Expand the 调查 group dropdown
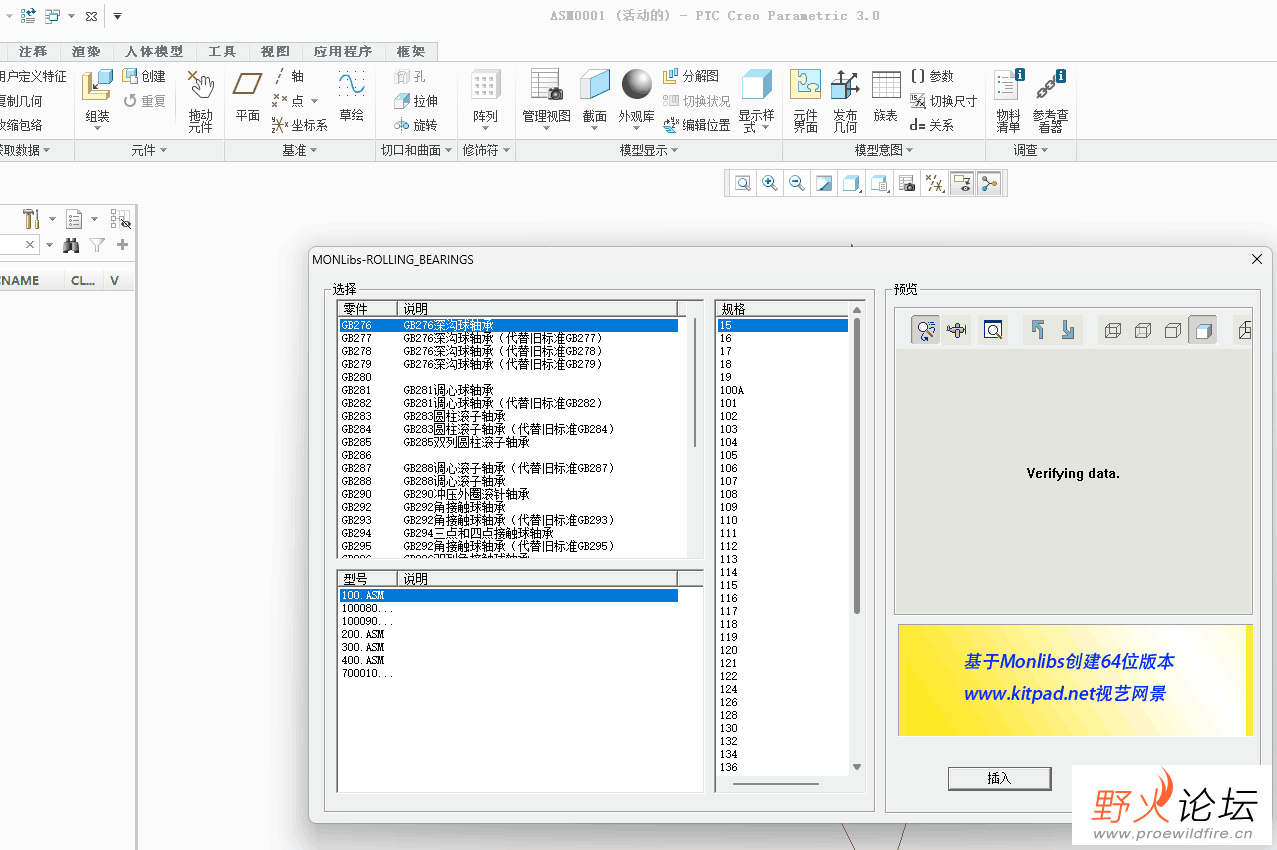 coord(1030,150)
